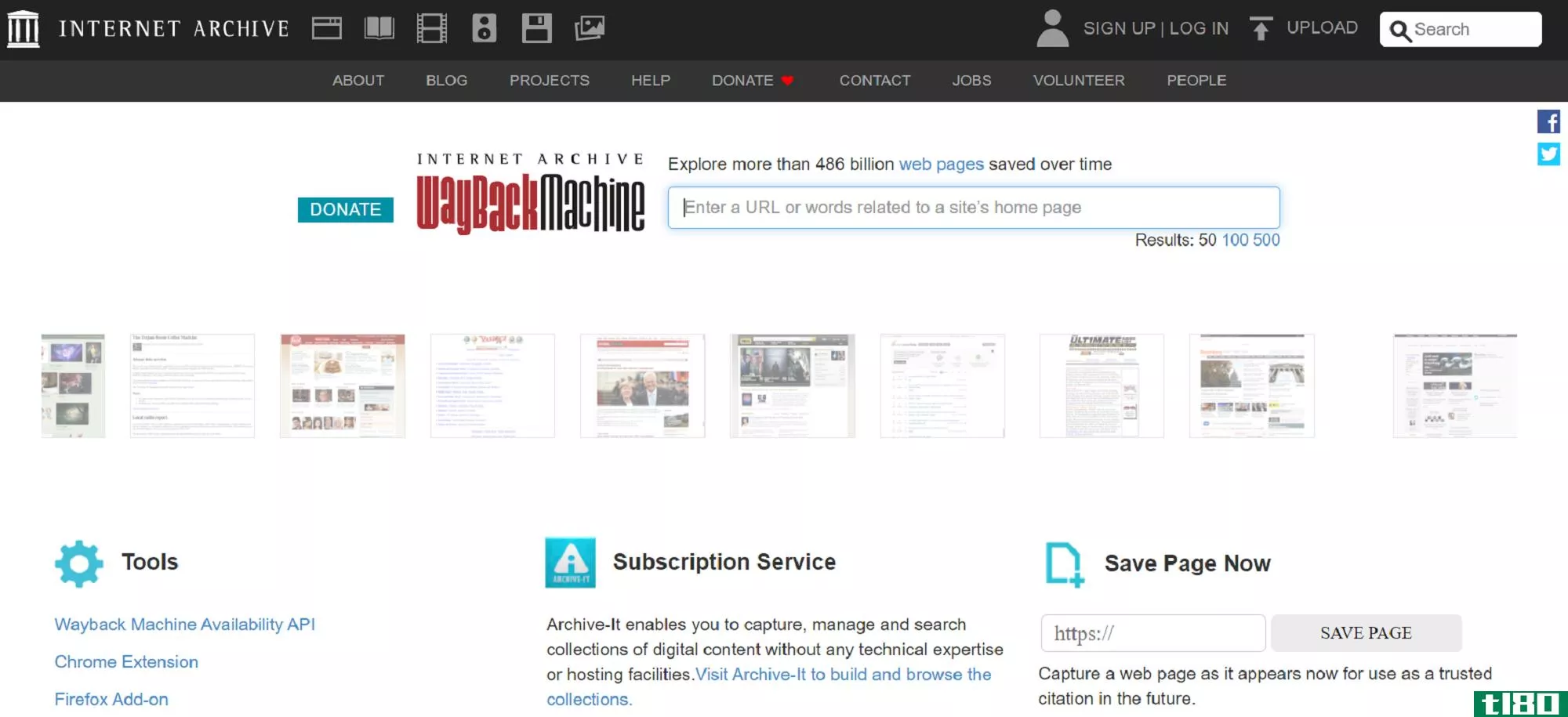Set results to 500

point(1266,241)
